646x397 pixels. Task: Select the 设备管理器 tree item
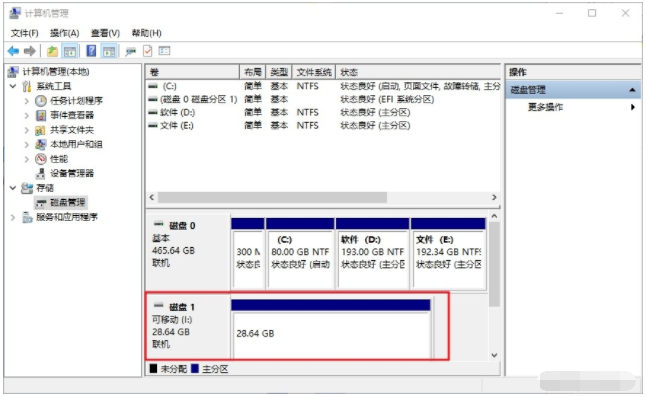coord(72,173)
